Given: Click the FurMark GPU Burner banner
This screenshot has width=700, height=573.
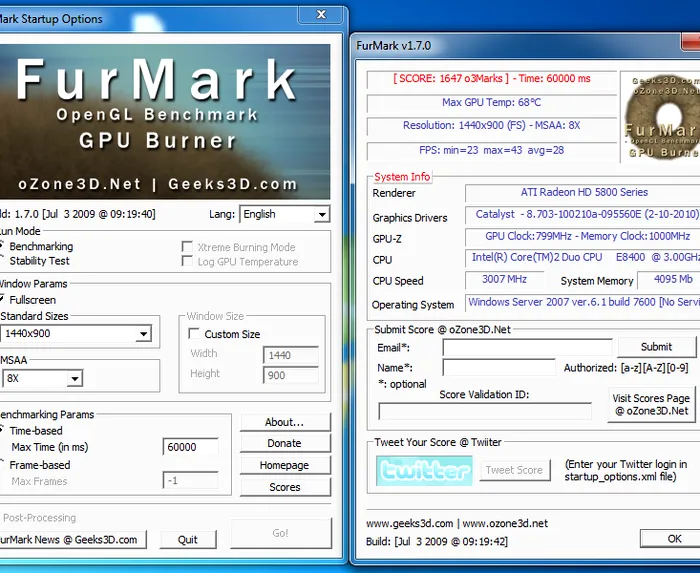Looking at the screenshot, I should click(165, 121).
